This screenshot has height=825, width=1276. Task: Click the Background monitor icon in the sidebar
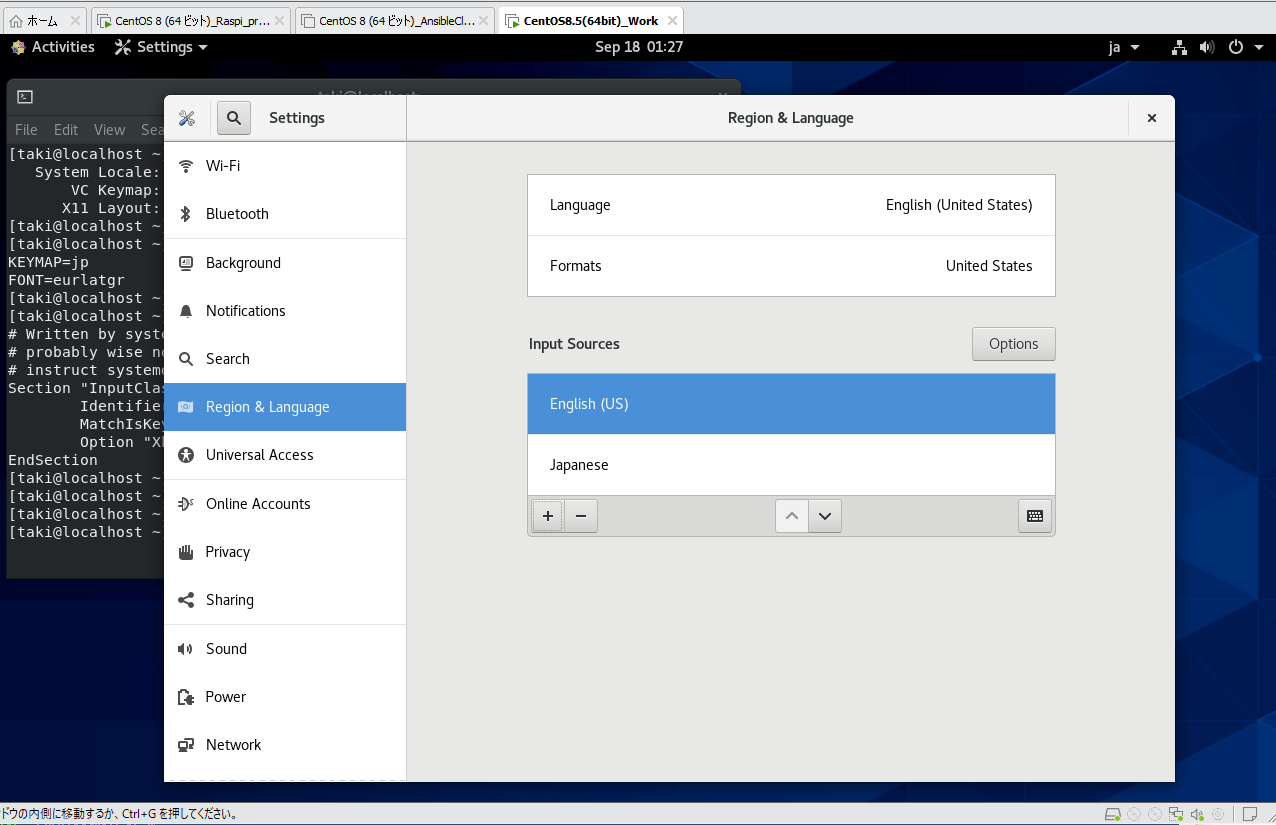point(185,263)
